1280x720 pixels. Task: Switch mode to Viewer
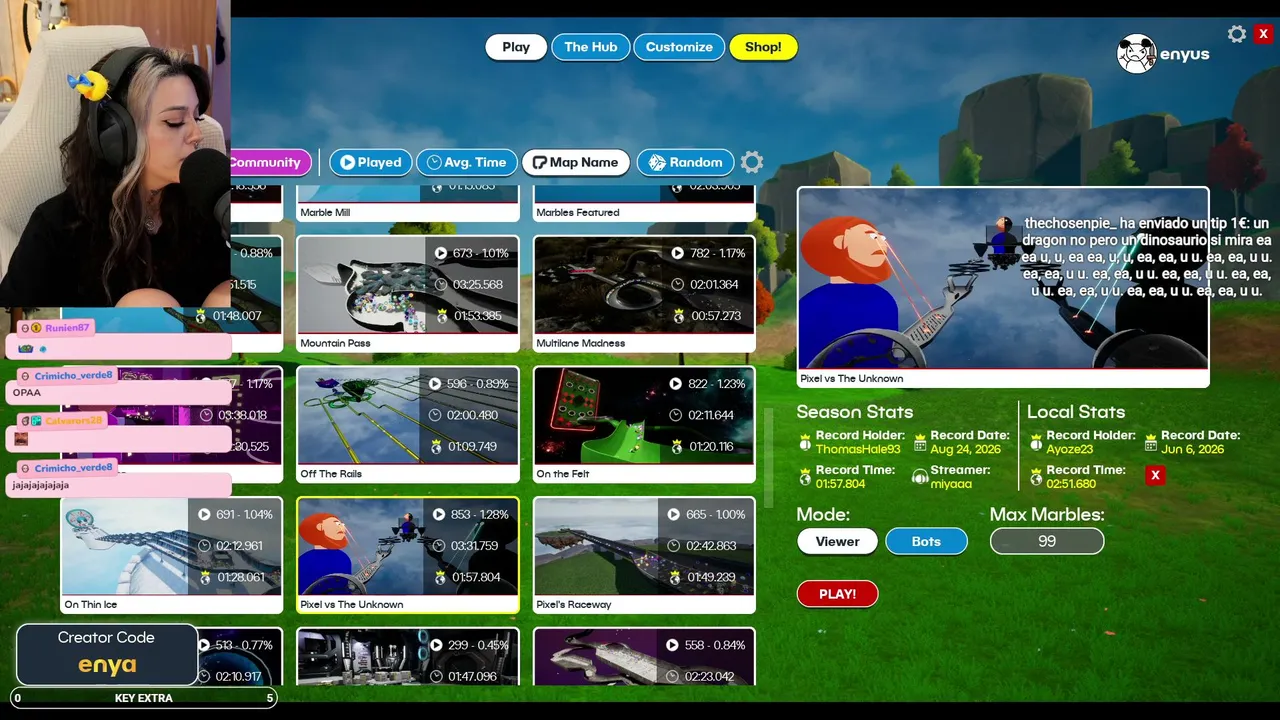coord(837,541)
